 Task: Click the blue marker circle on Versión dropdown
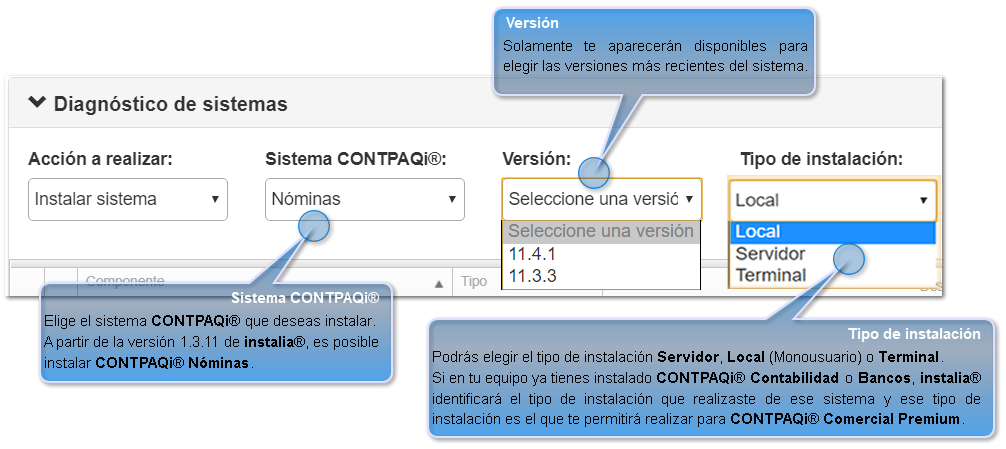click(x=594, y=172)
